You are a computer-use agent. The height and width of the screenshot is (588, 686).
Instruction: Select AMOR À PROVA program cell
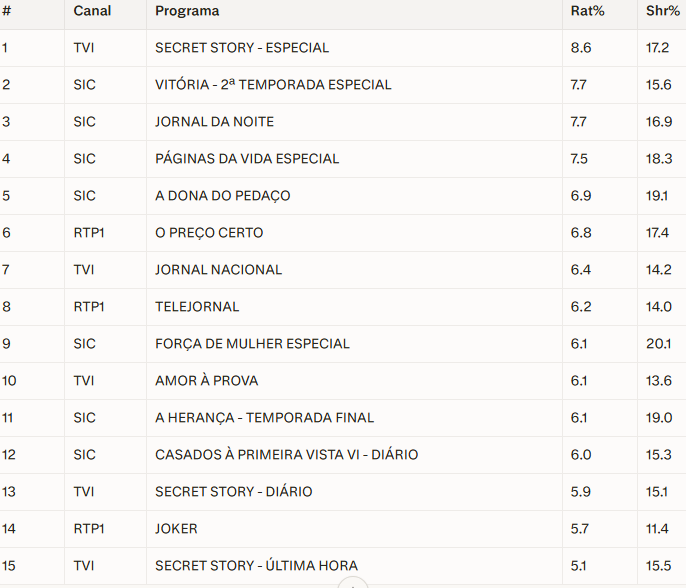pyautogui.click(x=207, y=381)
